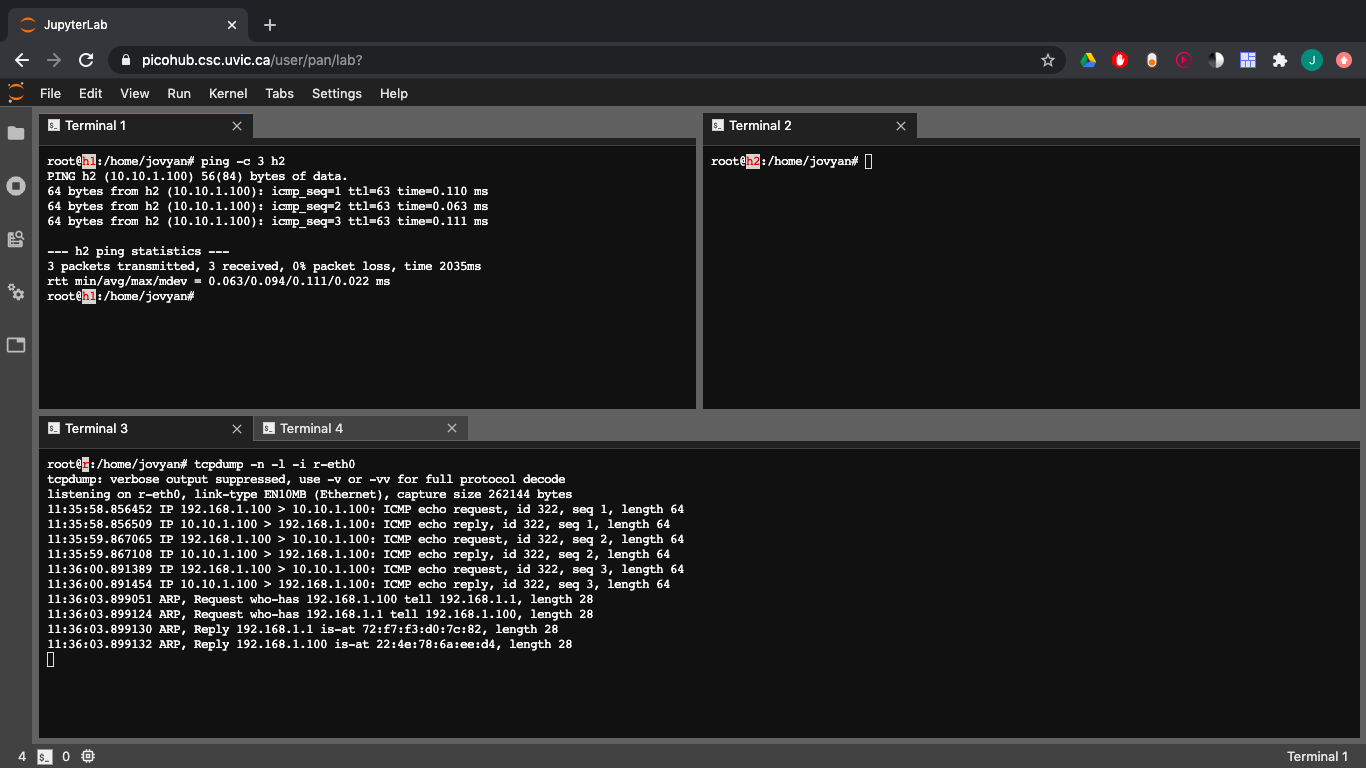1366x768 pixels.
Task: Click the browser address bar
Action: click(x=580, y=60)
